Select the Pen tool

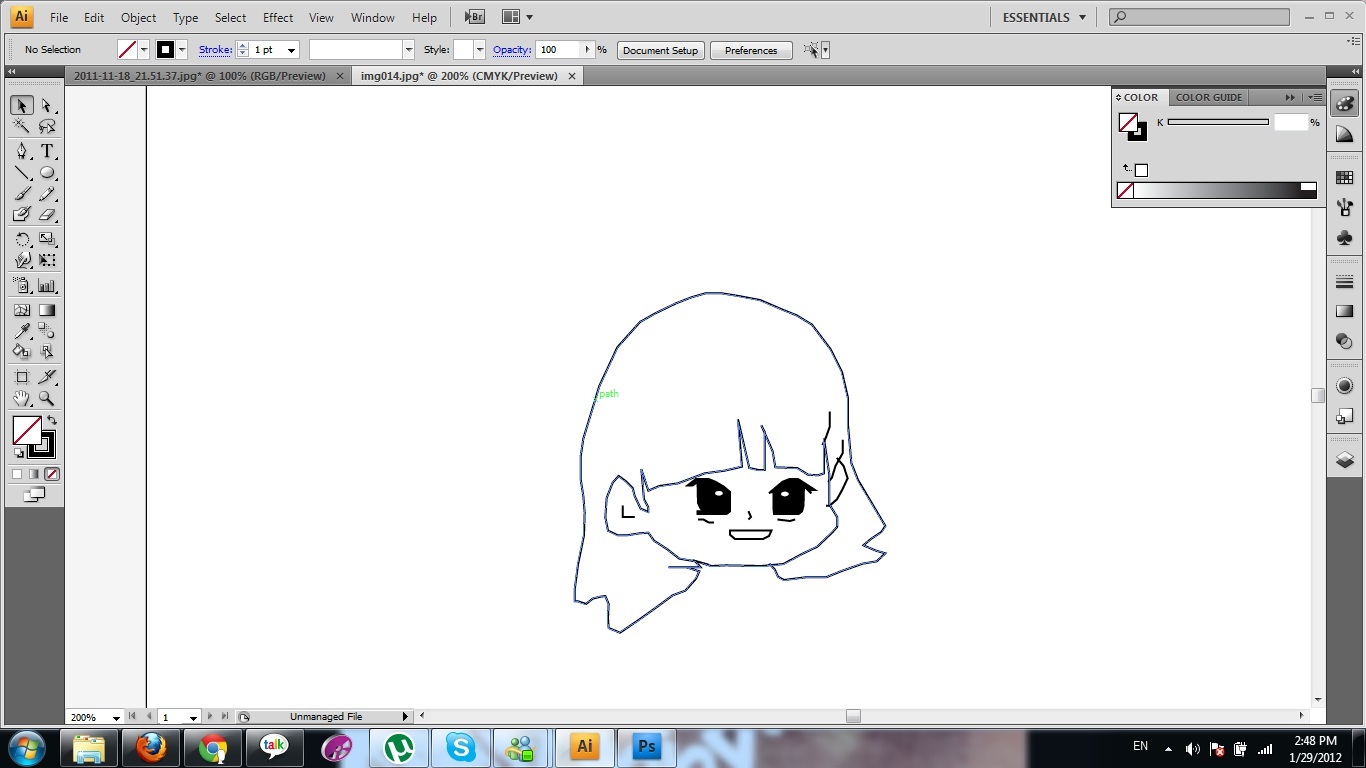tap(22, 151)
